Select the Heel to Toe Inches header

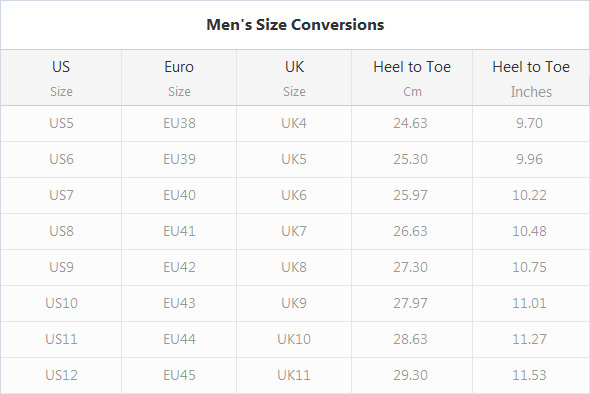coord(531,78)
